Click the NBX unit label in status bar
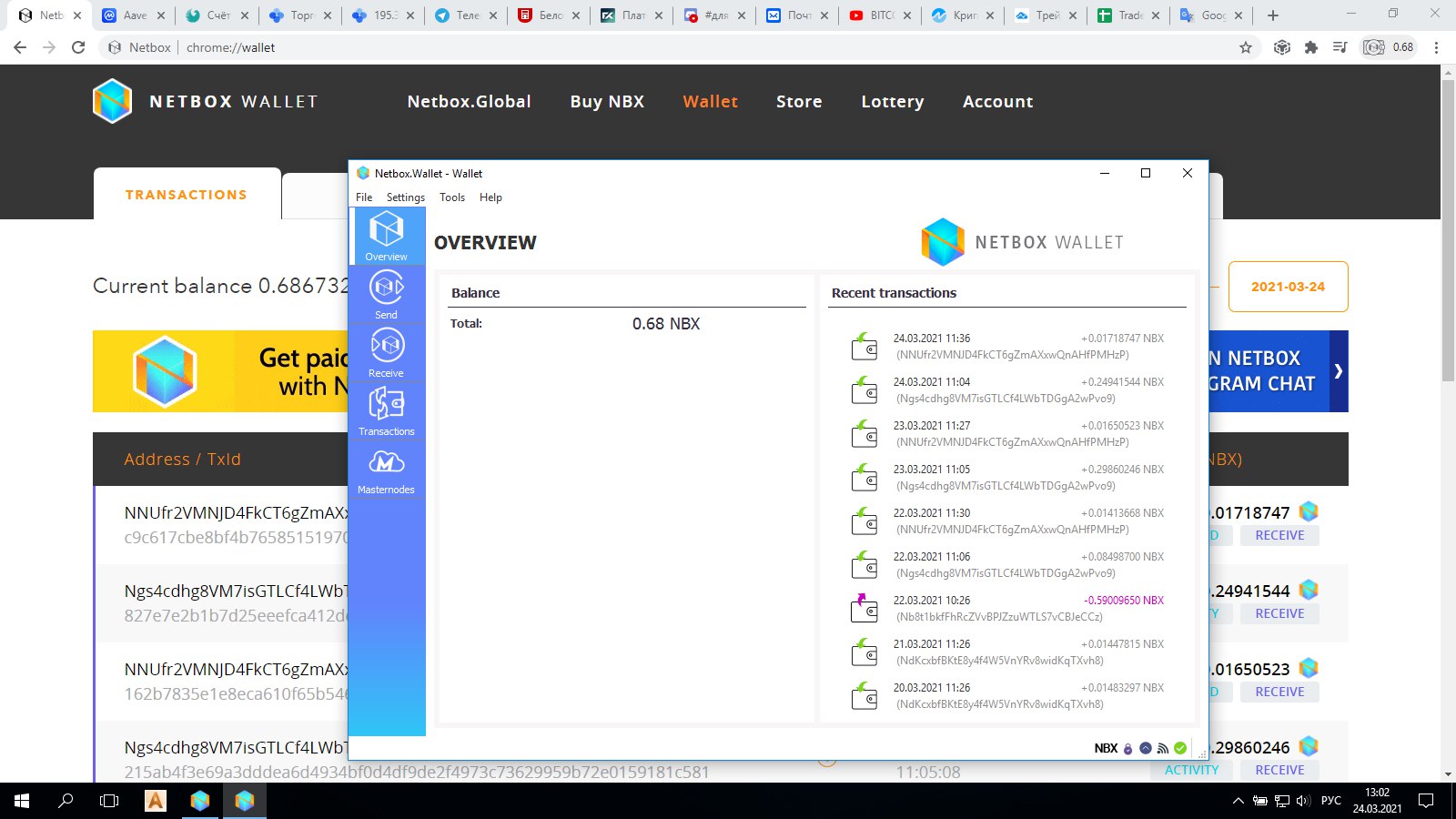This screenshot has width=1456, height=819. pos(1106,748)
